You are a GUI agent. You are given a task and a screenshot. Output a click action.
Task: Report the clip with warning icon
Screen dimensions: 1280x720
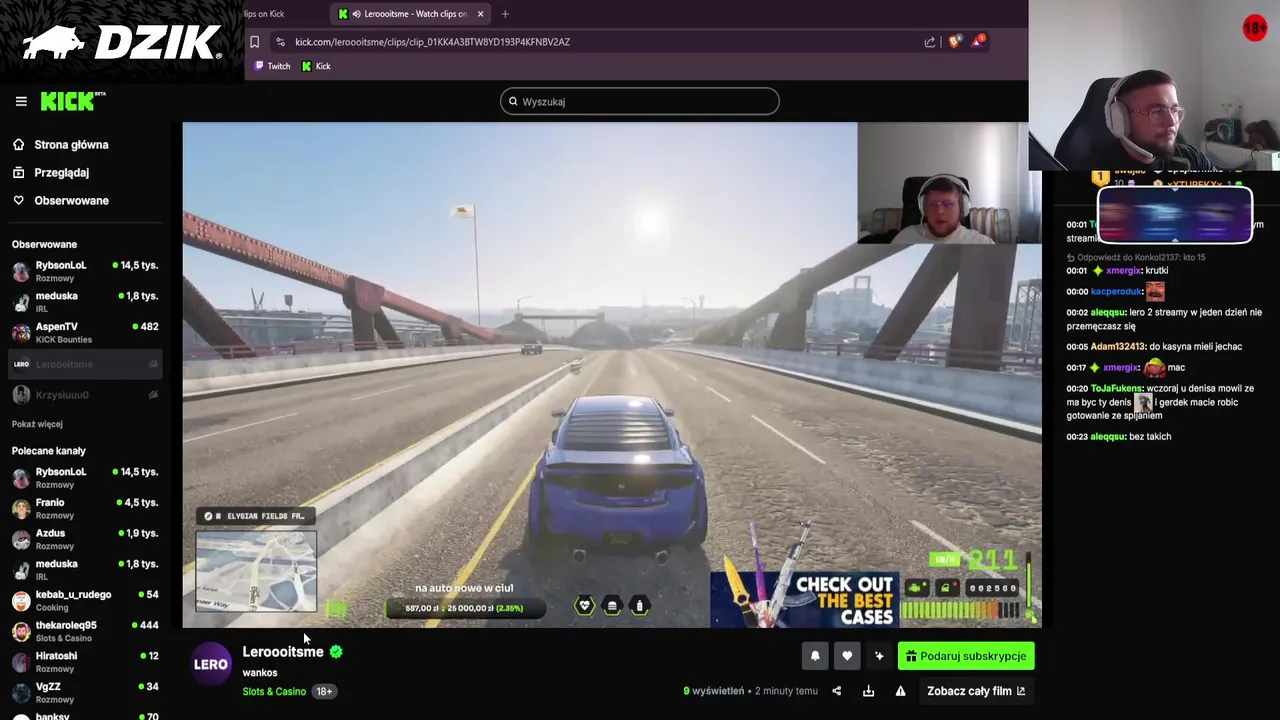900,691
